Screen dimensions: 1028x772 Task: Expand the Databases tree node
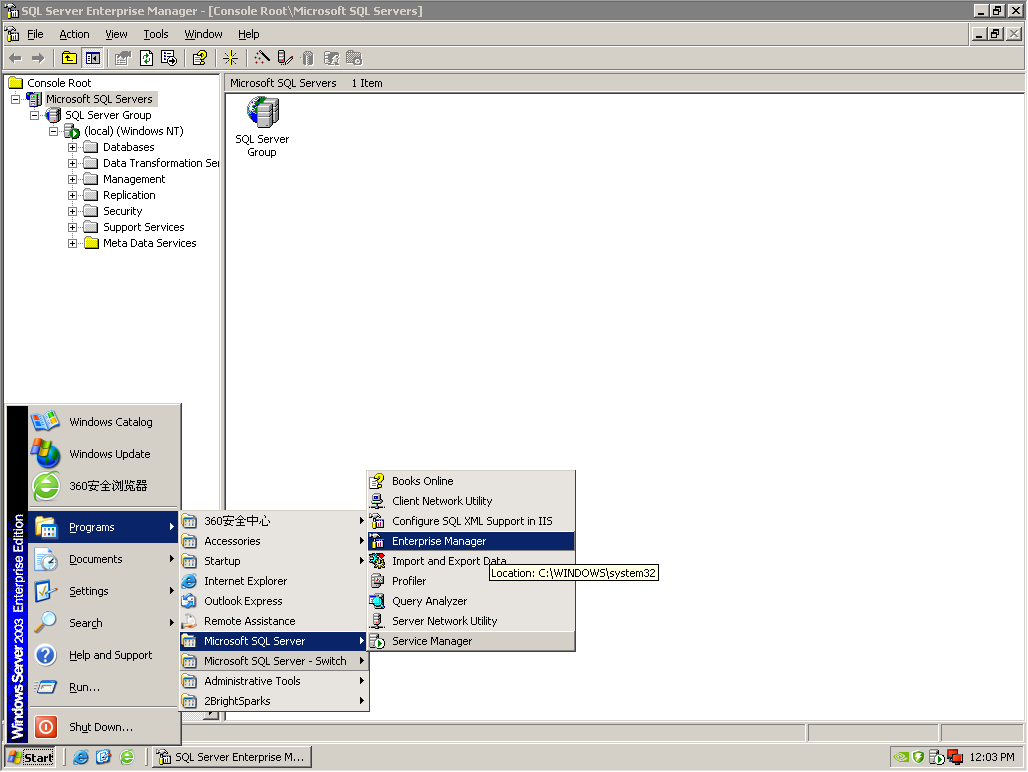[71, 146]
